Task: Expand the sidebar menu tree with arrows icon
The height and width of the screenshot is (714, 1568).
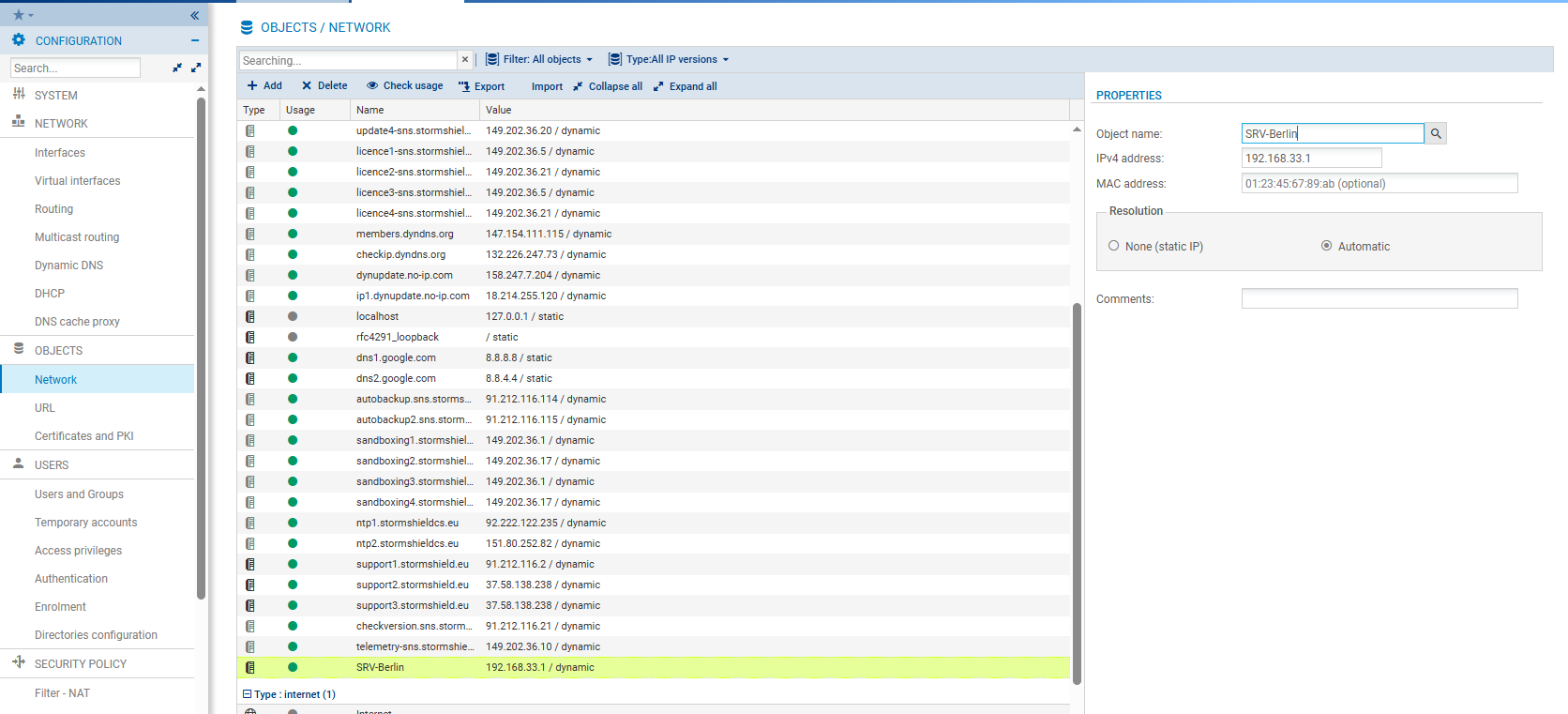Action: pos(196,68)
